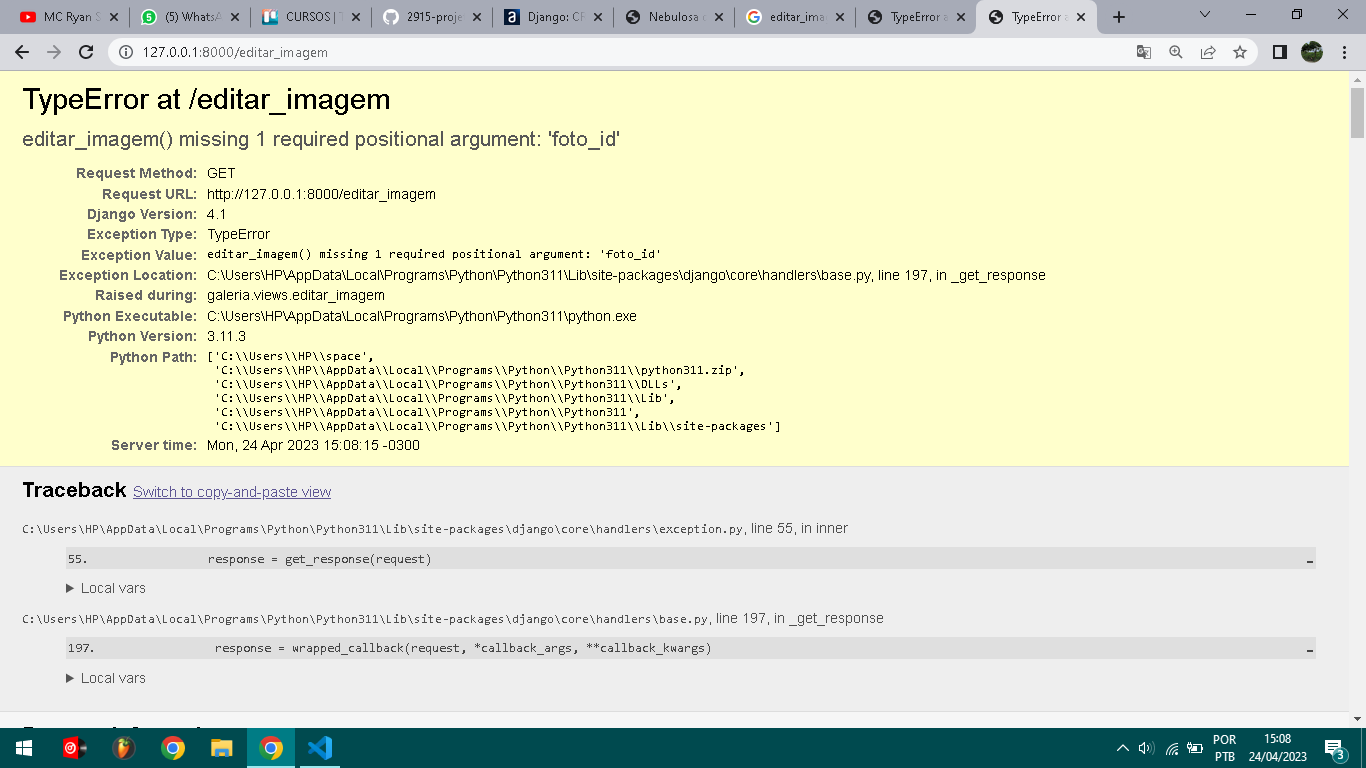Switch to Nebulosa tab

click(674, 17)
